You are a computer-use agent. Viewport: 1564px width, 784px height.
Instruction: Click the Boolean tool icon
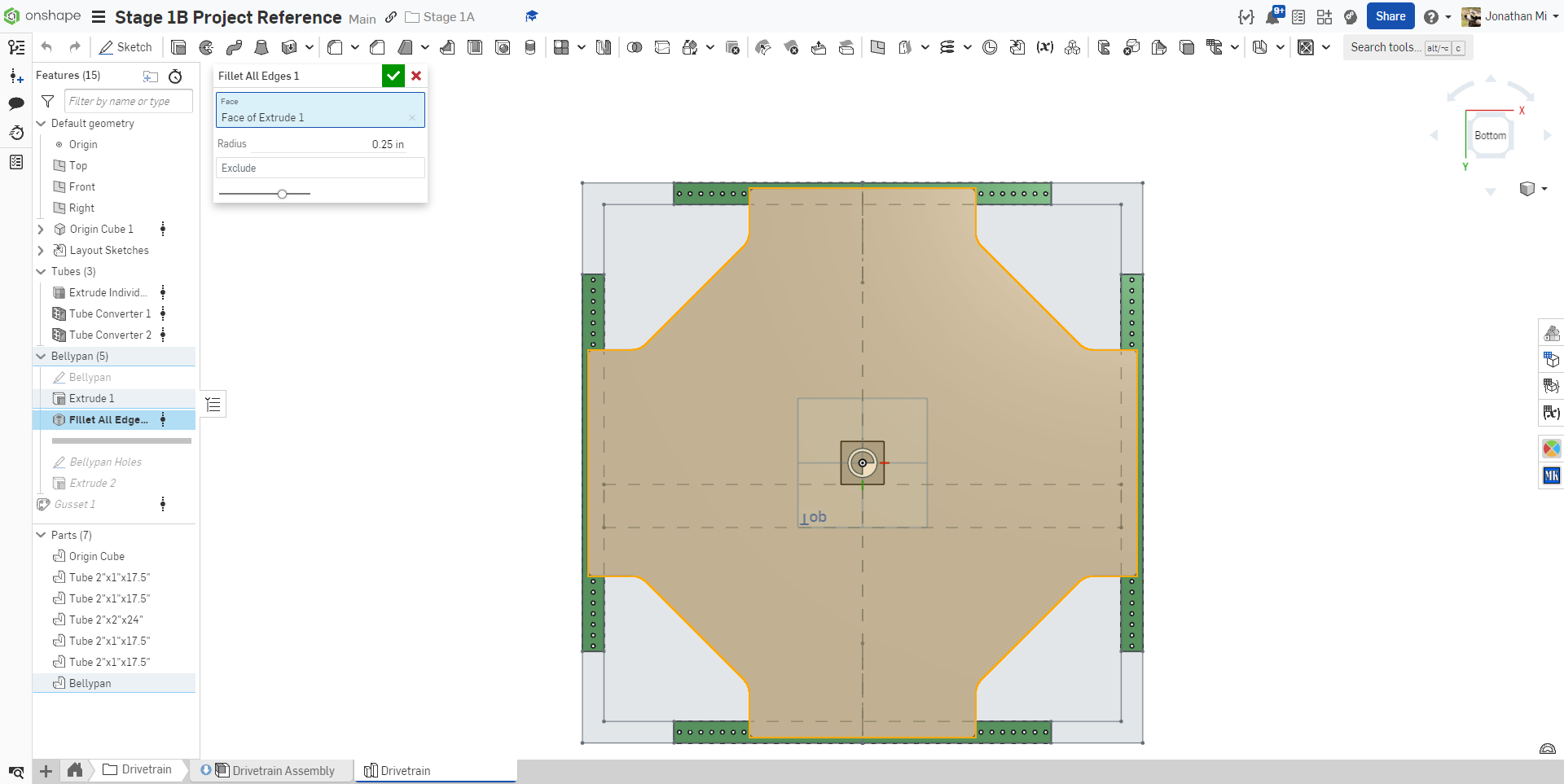634,47
